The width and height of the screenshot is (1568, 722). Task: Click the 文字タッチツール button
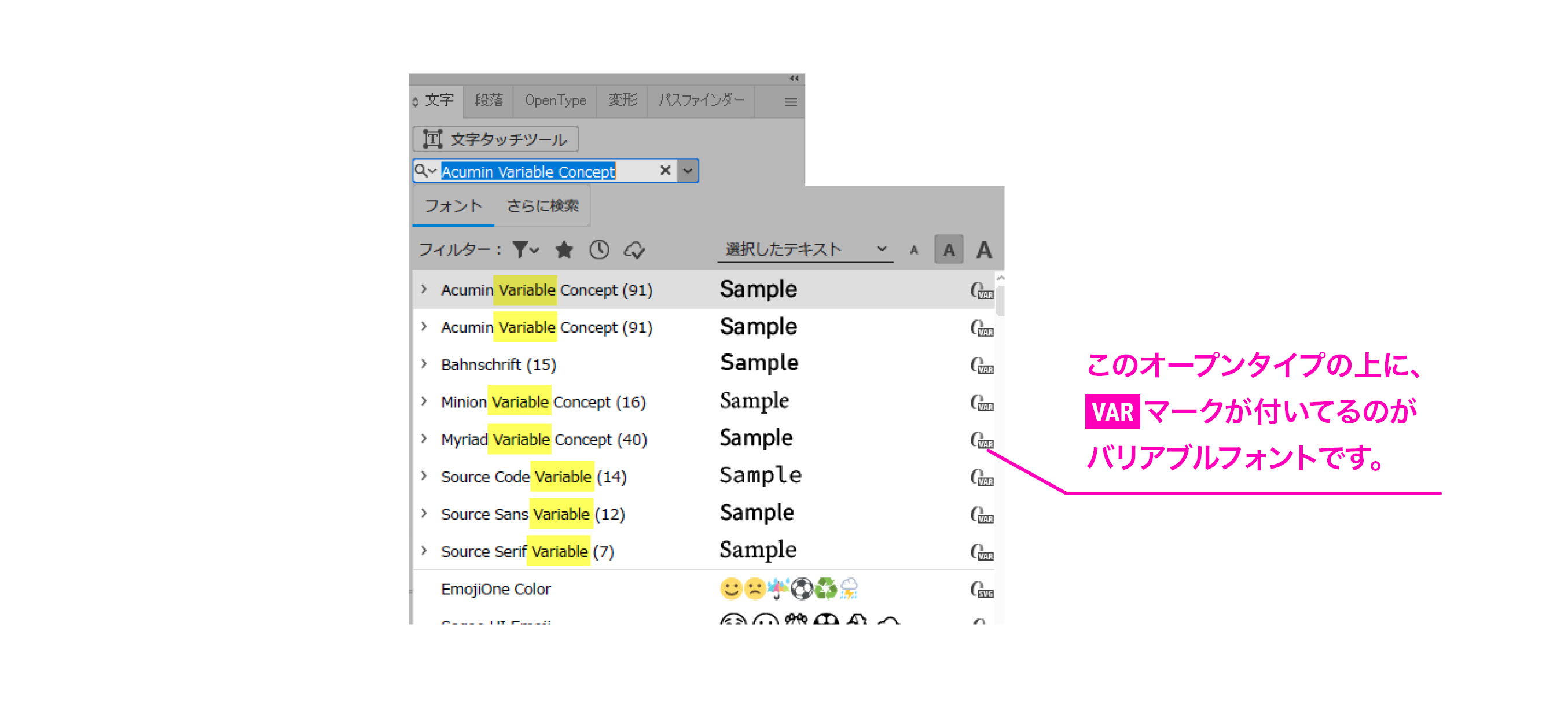coord(495,139)
